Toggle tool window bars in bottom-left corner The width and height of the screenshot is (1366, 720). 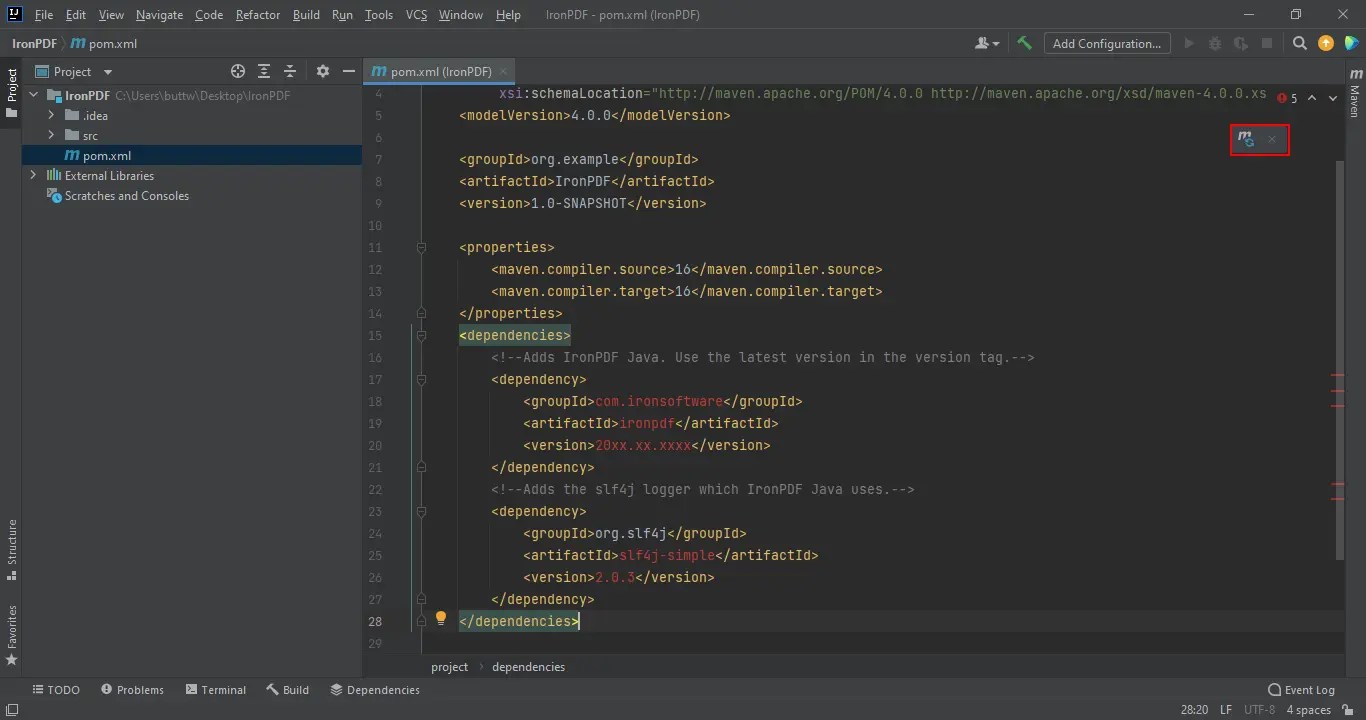coord(12,709)
